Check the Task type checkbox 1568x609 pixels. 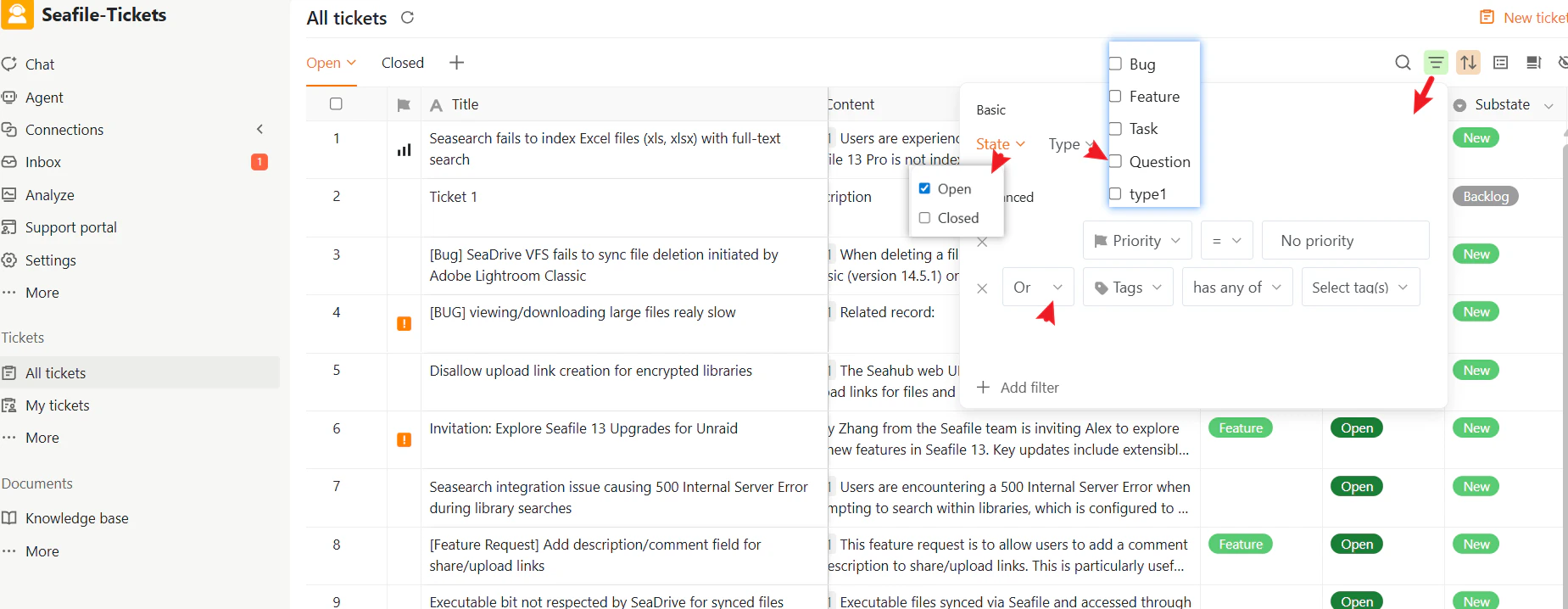1115,128
